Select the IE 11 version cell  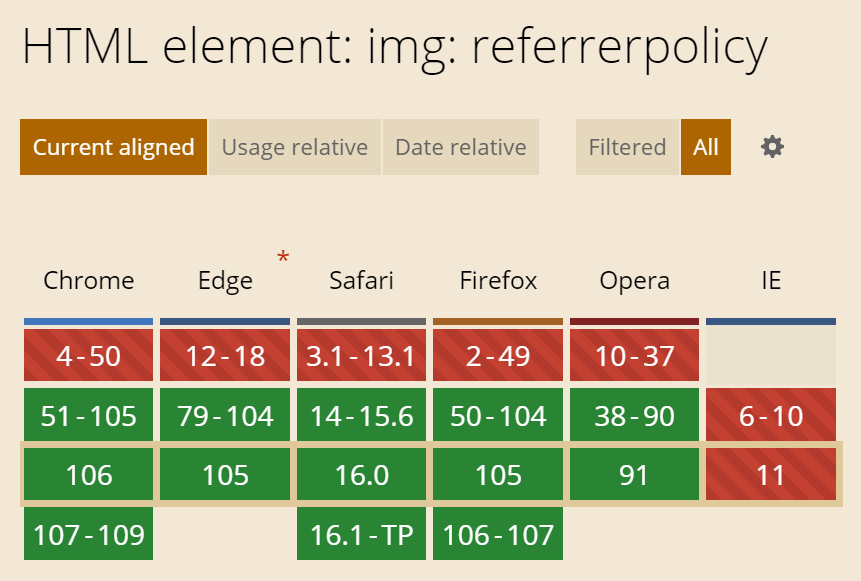click(771, 474)
